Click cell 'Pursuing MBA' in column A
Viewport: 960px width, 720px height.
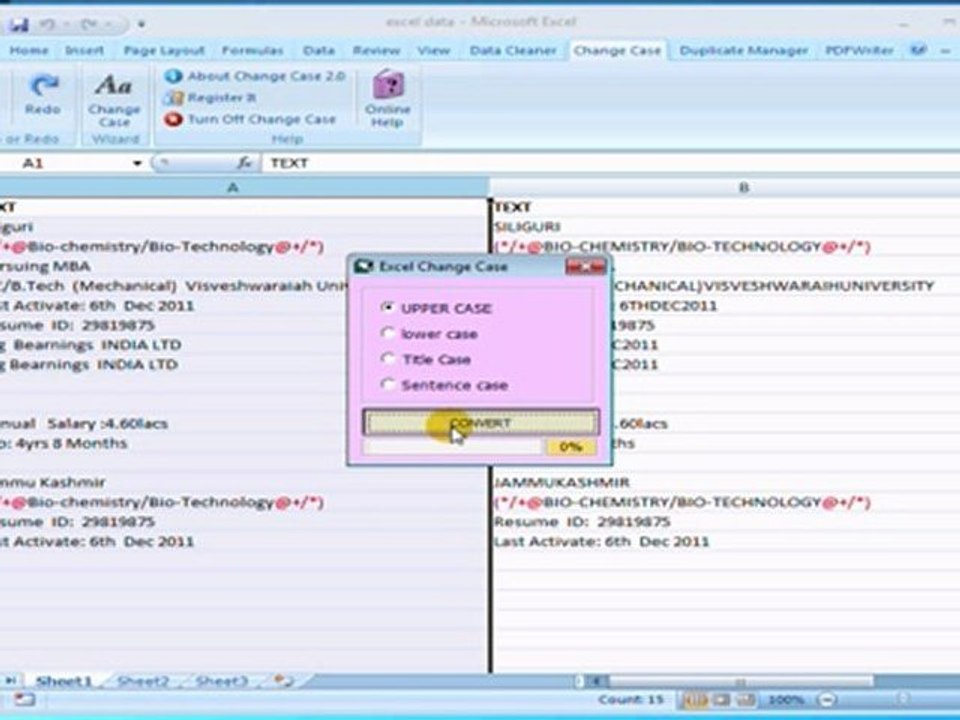244,266
